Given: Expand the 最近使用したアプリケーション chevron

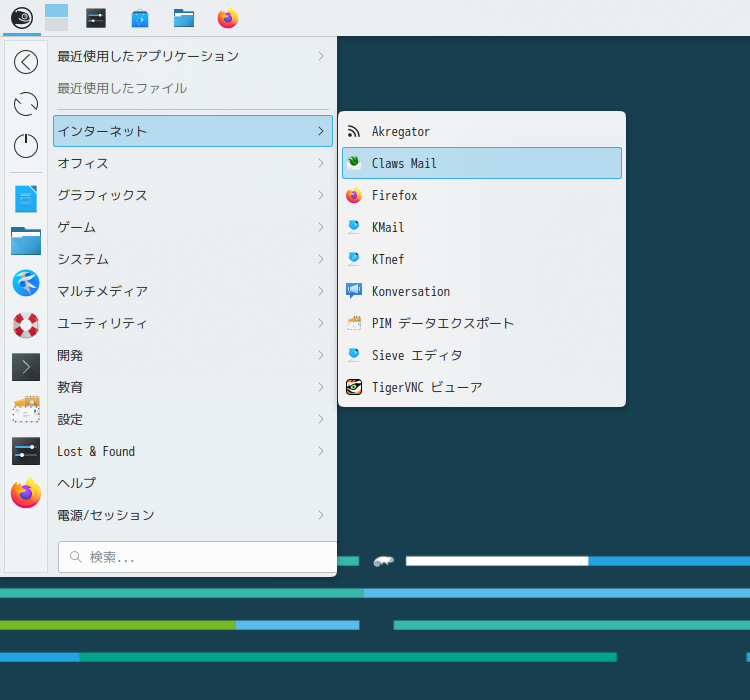Looking at the screenshot, I should (x=321, y=56).
